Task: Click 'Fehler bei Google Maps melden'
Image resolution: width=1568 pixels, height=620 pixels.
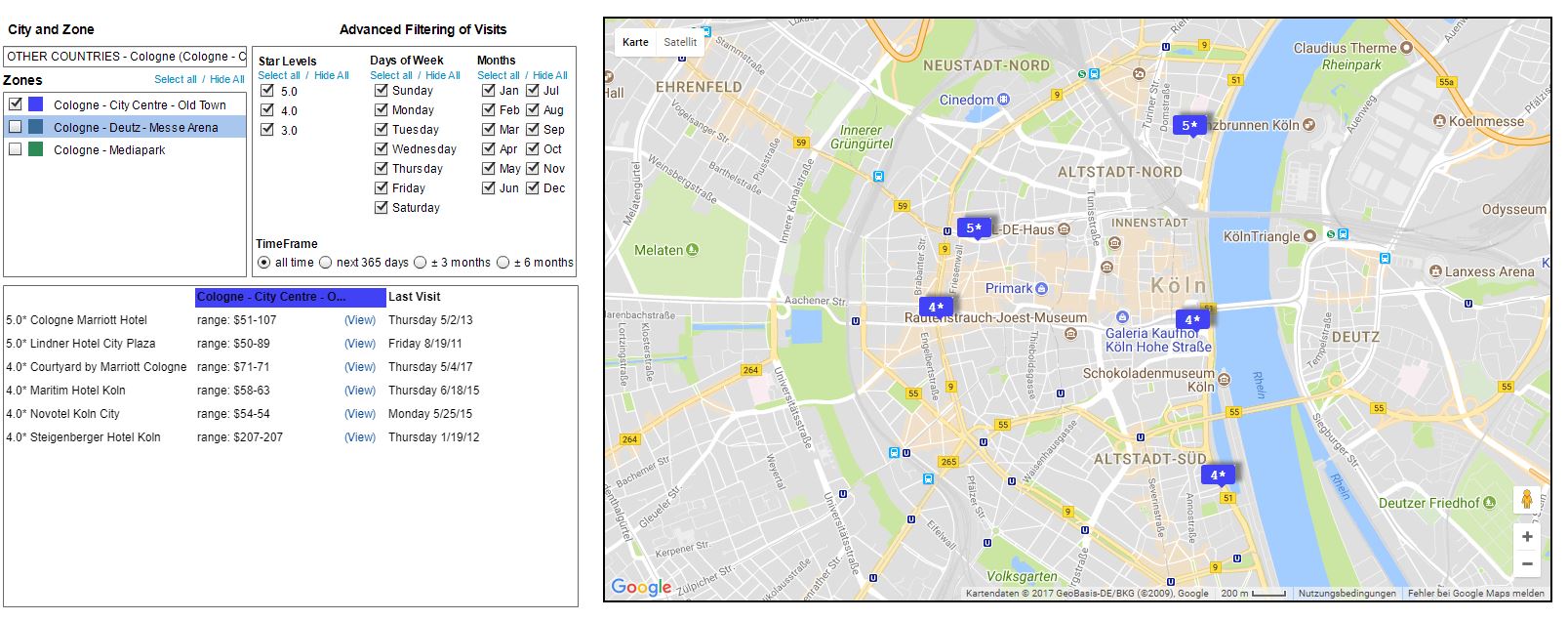Action: pos(1476,593)
